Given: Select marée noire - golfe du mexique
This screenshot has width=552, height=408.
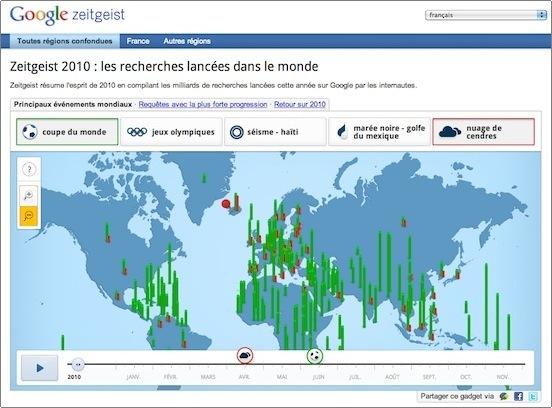Looking at the screenshot, I should click(x=379, y=132).
